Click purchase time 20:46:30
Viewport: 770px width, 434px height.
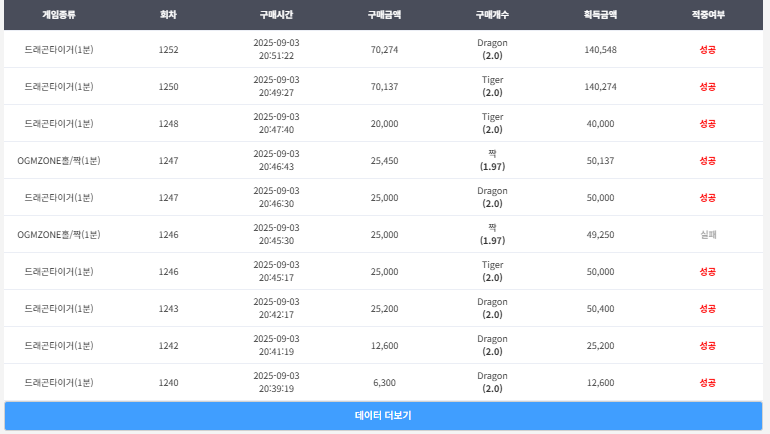276,204
